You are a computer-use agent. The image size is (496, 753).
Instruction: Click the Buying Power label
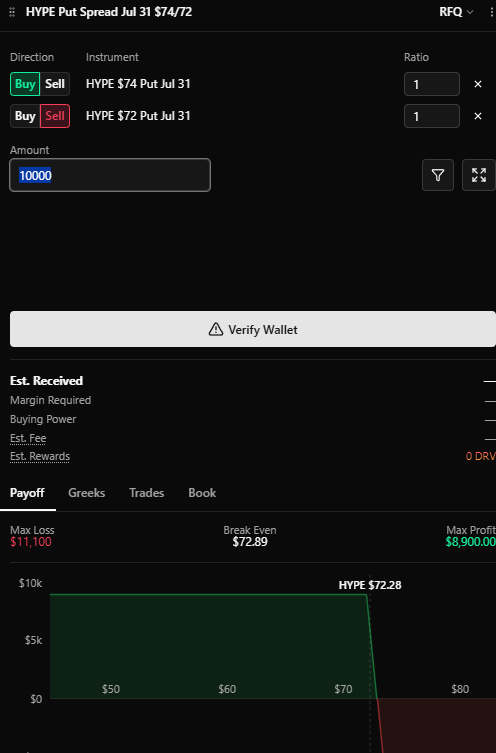(x=43, y=419)
